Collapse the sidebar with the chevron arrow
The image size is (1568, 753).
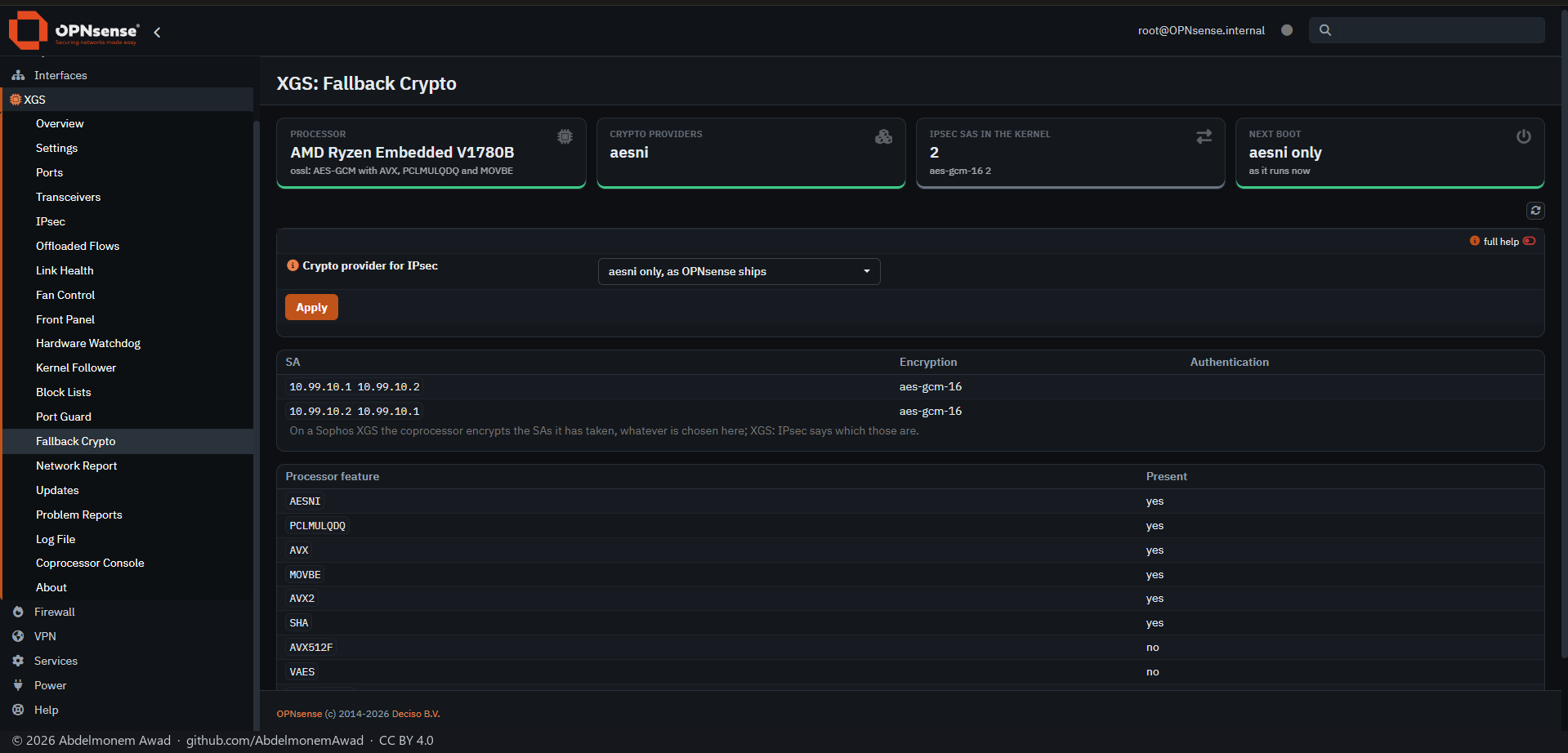click(157, 32)
